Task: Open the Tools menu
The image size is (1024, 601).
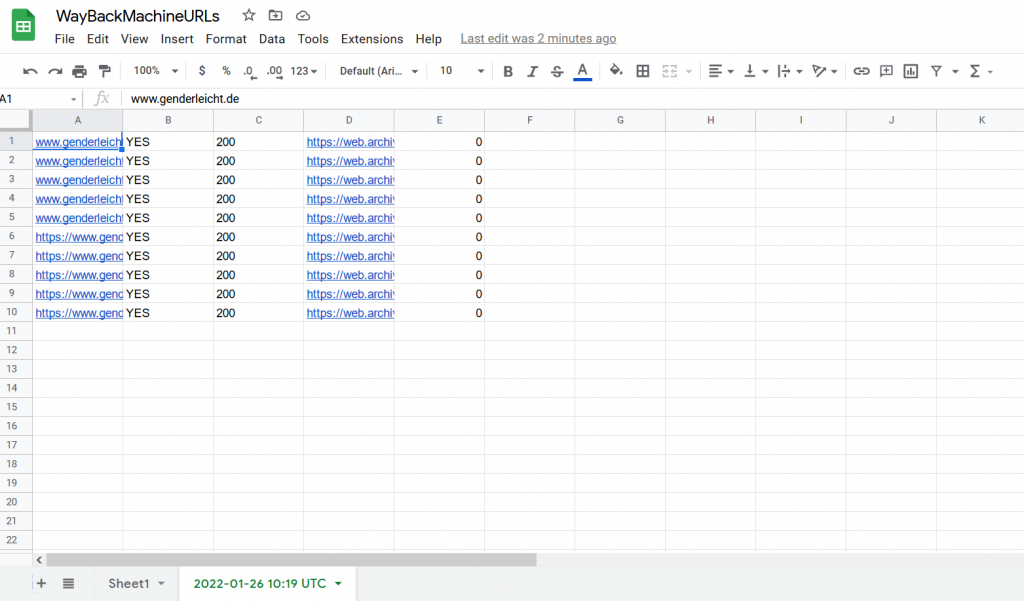Action: pos(313,39)
